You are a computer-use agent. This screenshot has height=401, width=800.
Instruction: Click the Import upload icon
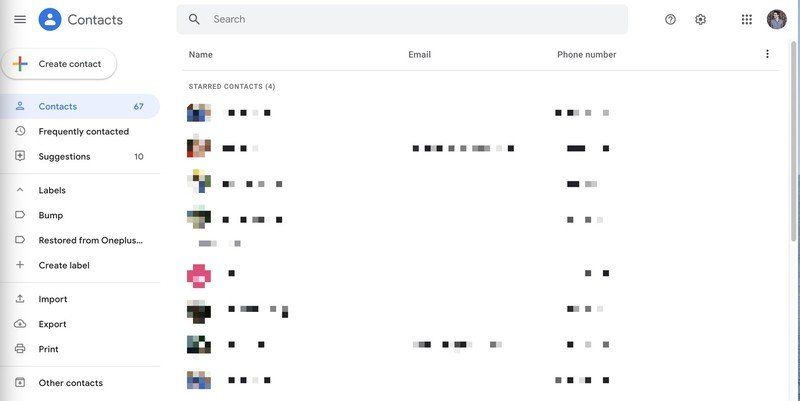tap(20, 299)
